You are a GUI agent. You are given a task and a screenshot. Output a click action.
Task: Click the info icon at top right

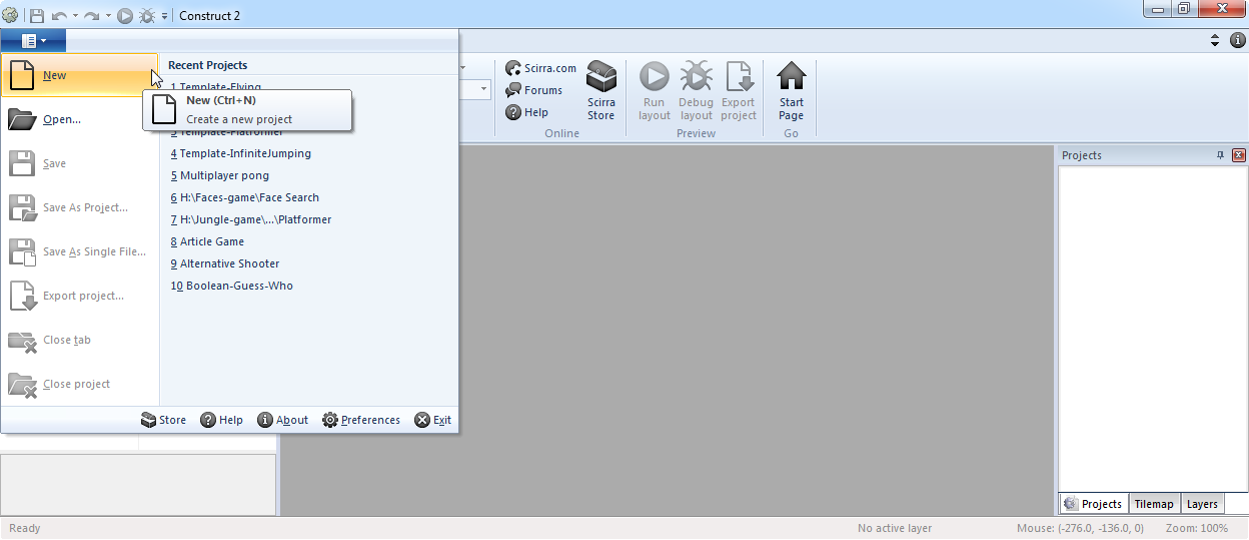click(x=1237, y=41)
